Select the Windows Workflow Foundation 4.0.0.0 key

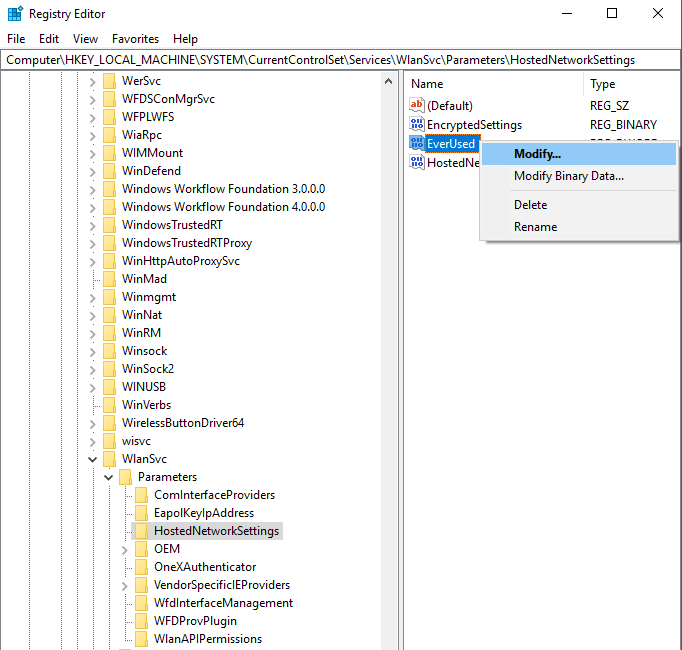223,207
